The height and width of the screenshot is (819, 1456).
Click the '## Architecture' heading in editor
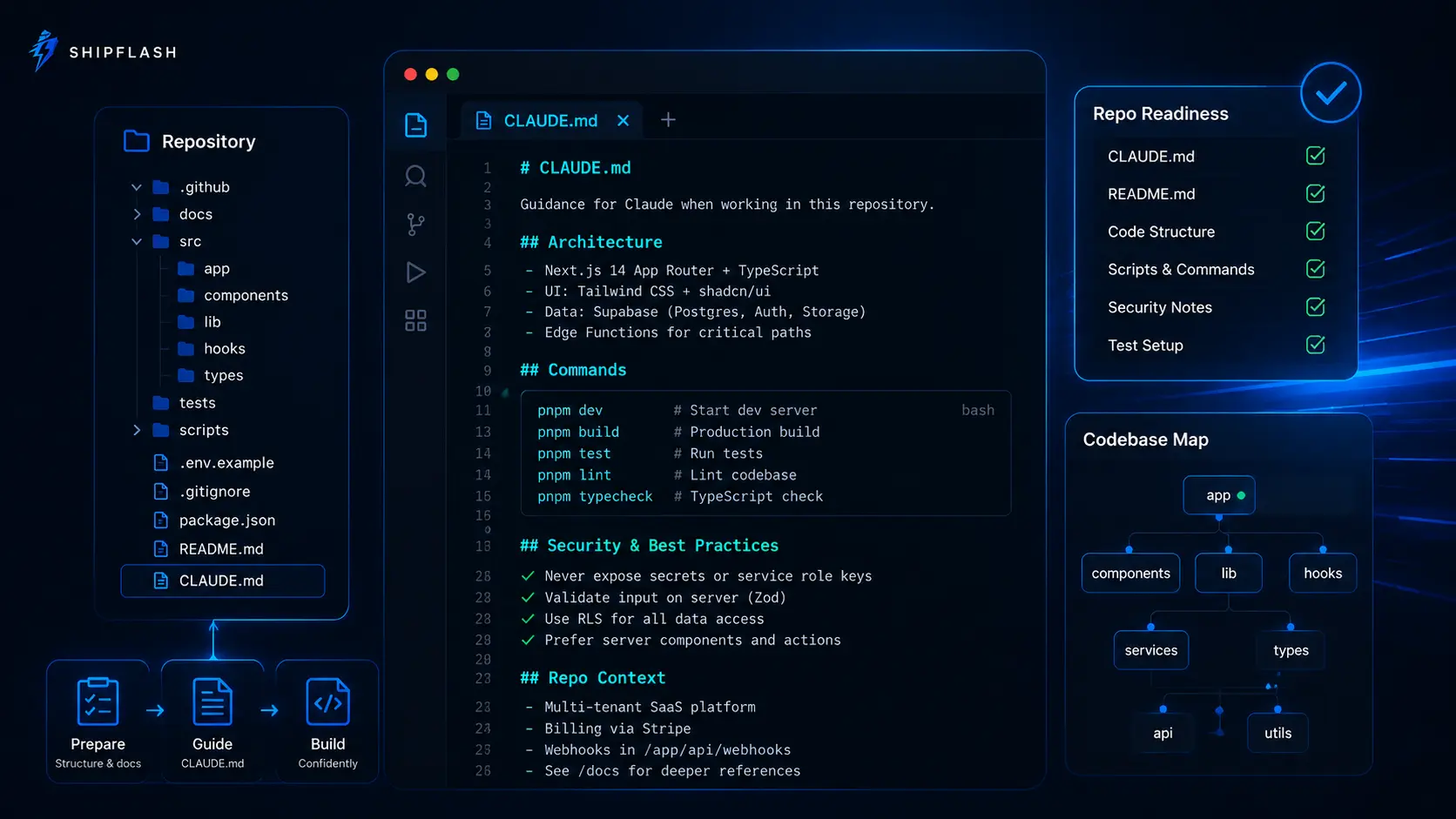point(591,242)
